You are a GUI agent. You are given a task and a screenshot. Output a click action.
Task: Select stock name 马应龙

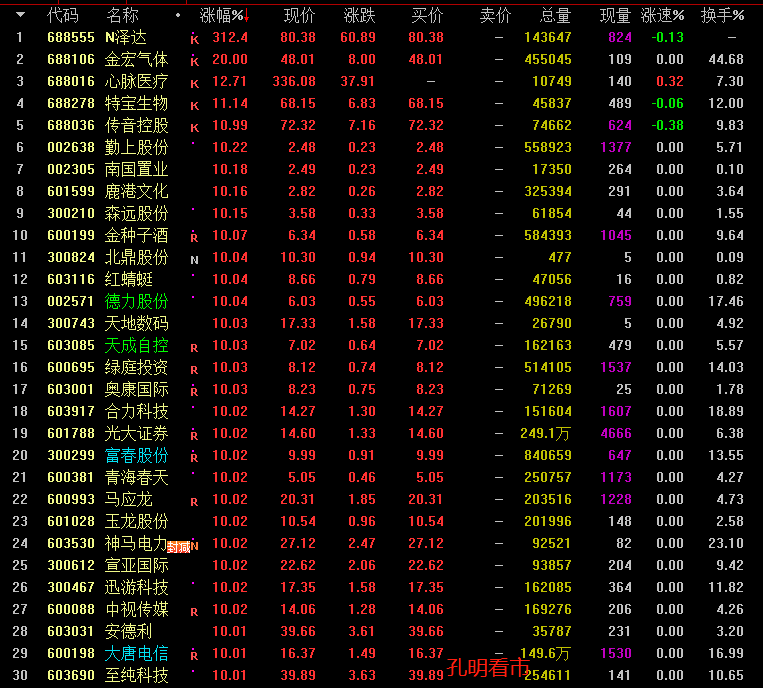pyautogui.click(x=129, y=499)
